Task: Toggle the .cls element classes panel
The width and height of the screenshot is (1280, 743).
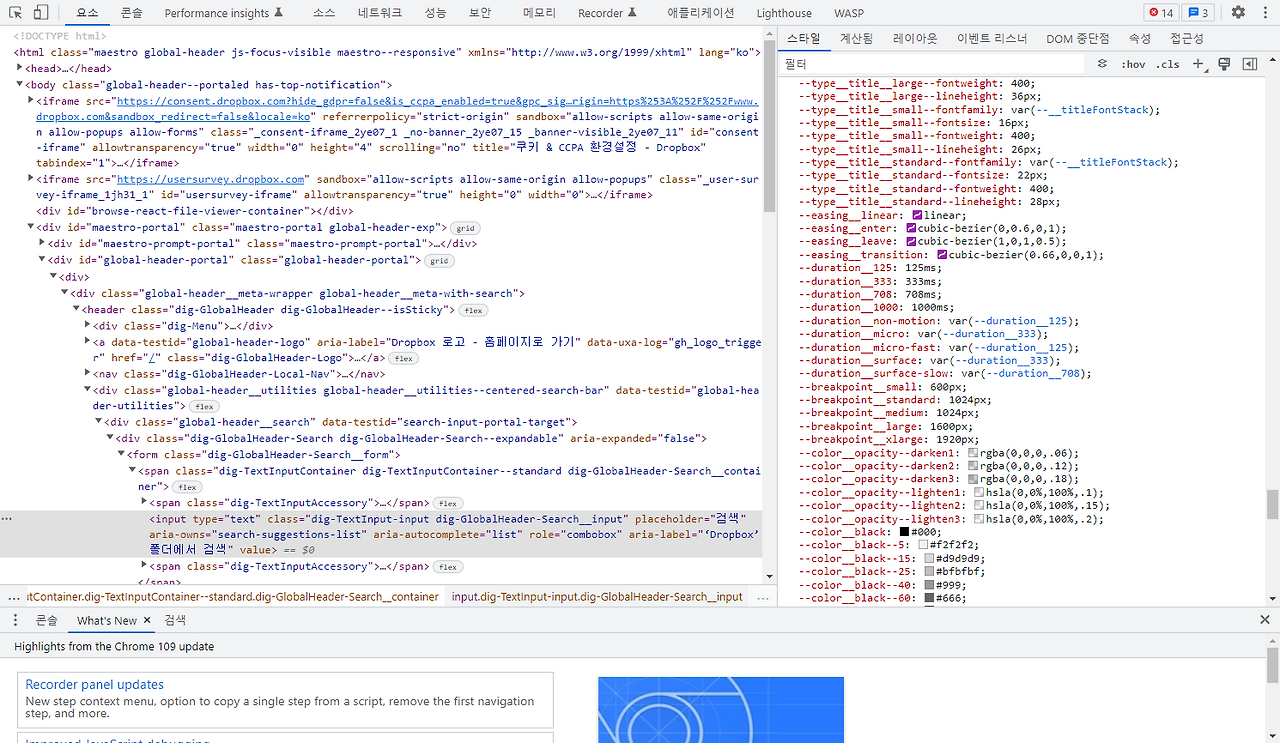Action: [1167, 64]
